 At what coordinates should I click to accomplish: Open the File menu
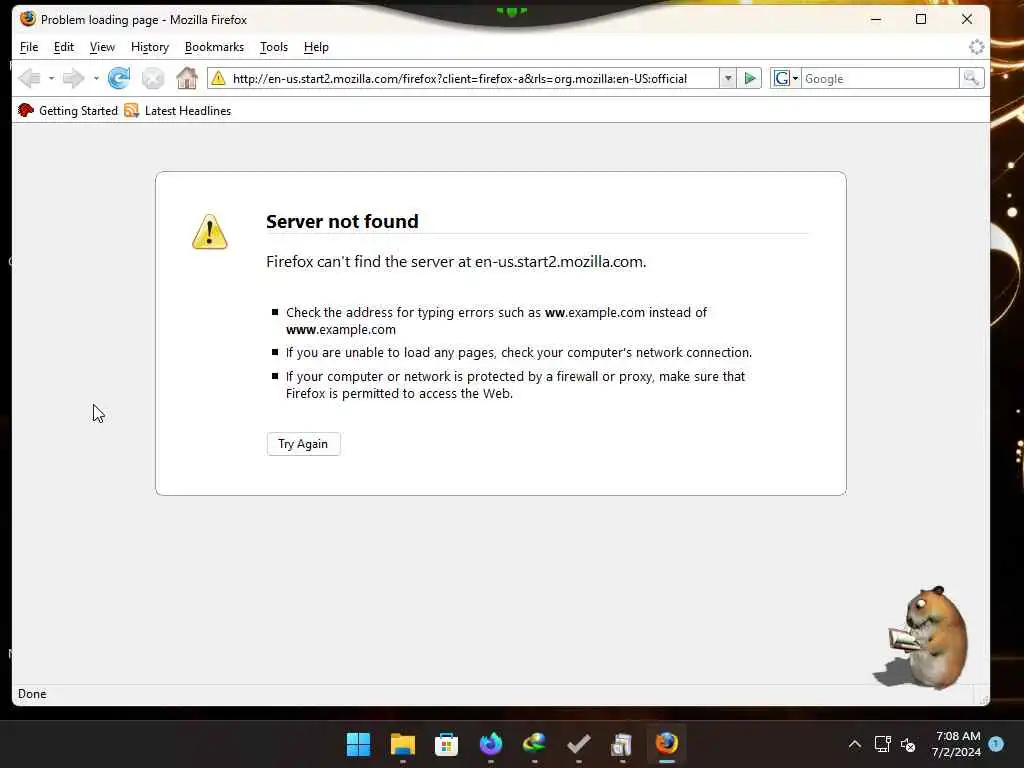[29, 47]
